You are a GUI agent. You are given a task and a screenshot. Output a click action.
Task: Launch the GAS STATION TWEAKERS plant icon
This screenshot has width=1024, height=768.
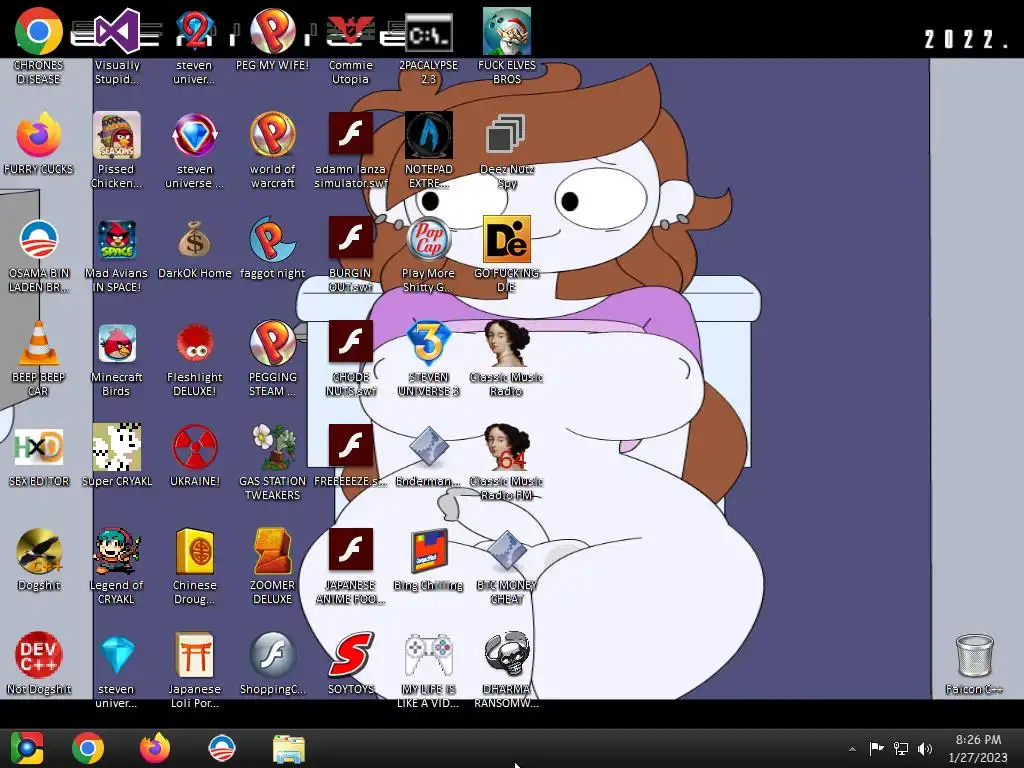point(272,447)
